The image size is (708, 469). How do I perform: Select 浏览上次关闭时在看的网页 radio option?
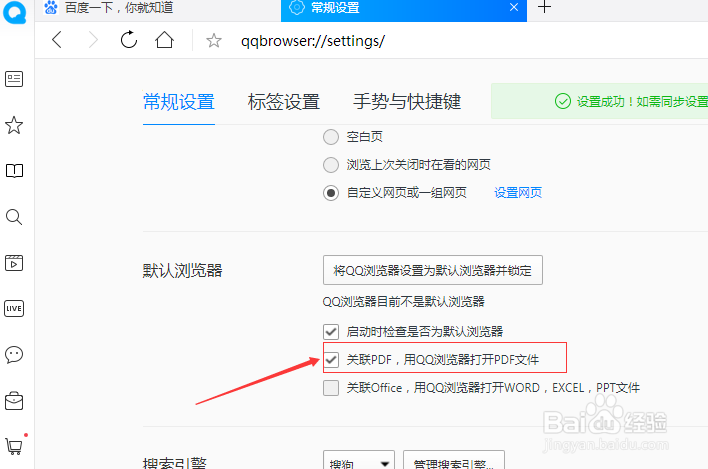coord(331,165)
